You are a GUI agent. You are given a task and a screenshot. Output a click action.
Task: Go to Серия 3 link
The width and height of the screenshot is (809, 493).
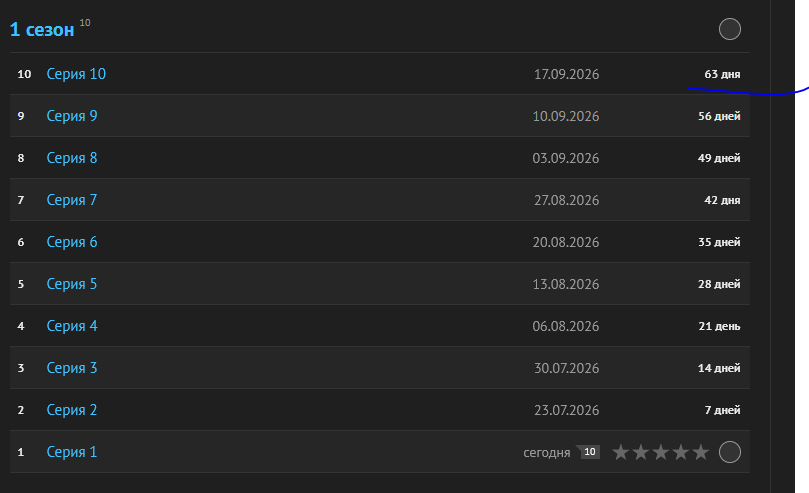(72, 368)
